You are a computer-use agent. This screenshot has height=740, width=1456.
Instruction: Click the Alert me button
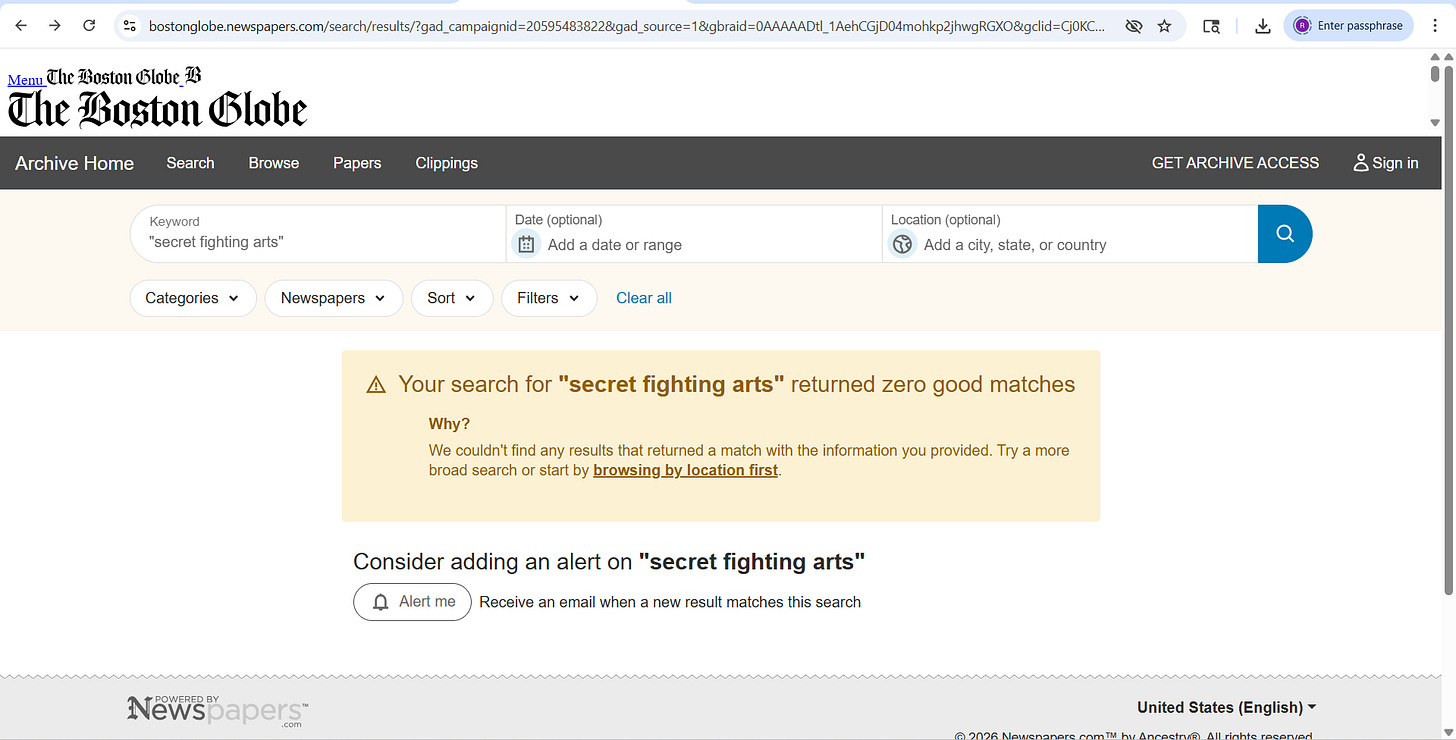coord(412,602)
